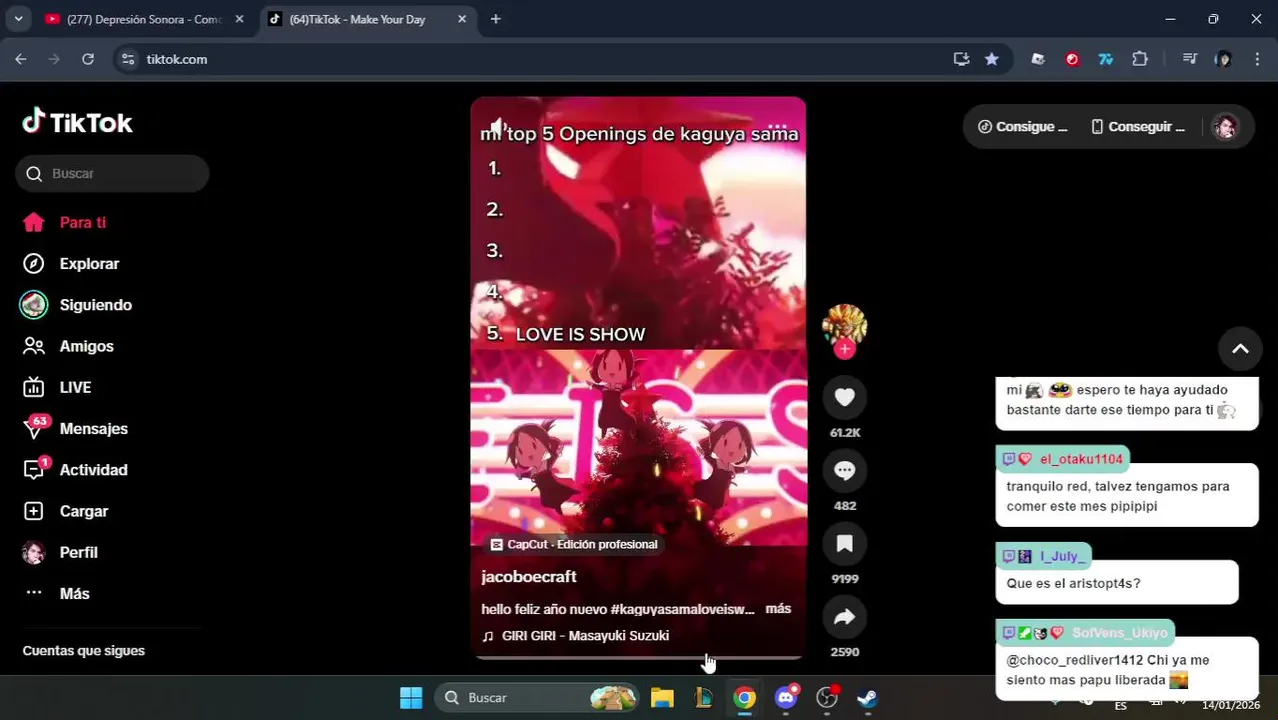Open Chrome three-dot menu
The image size is (1278, 720).
(1257, 59)
